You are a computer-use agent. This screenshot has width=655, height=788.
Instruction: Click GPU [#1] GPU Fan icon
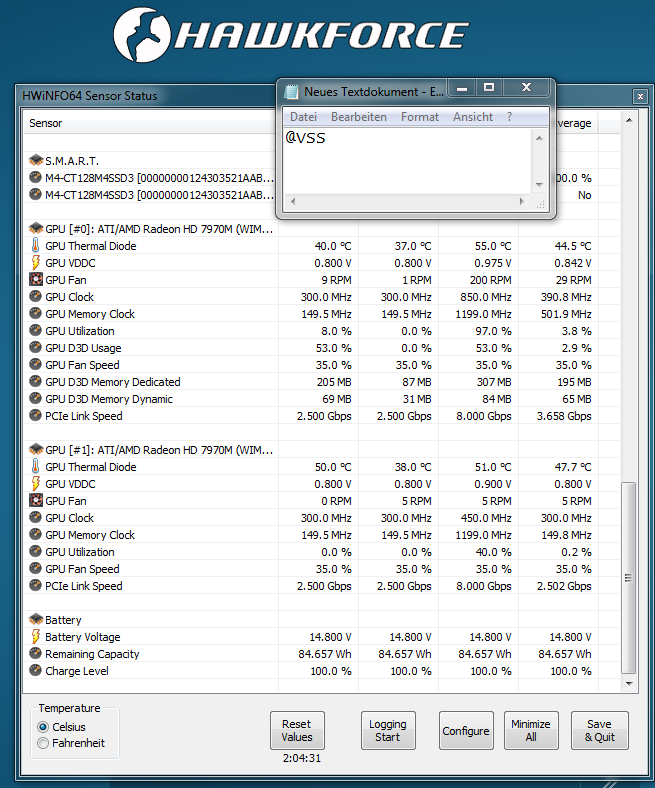(x=35, y=501)
